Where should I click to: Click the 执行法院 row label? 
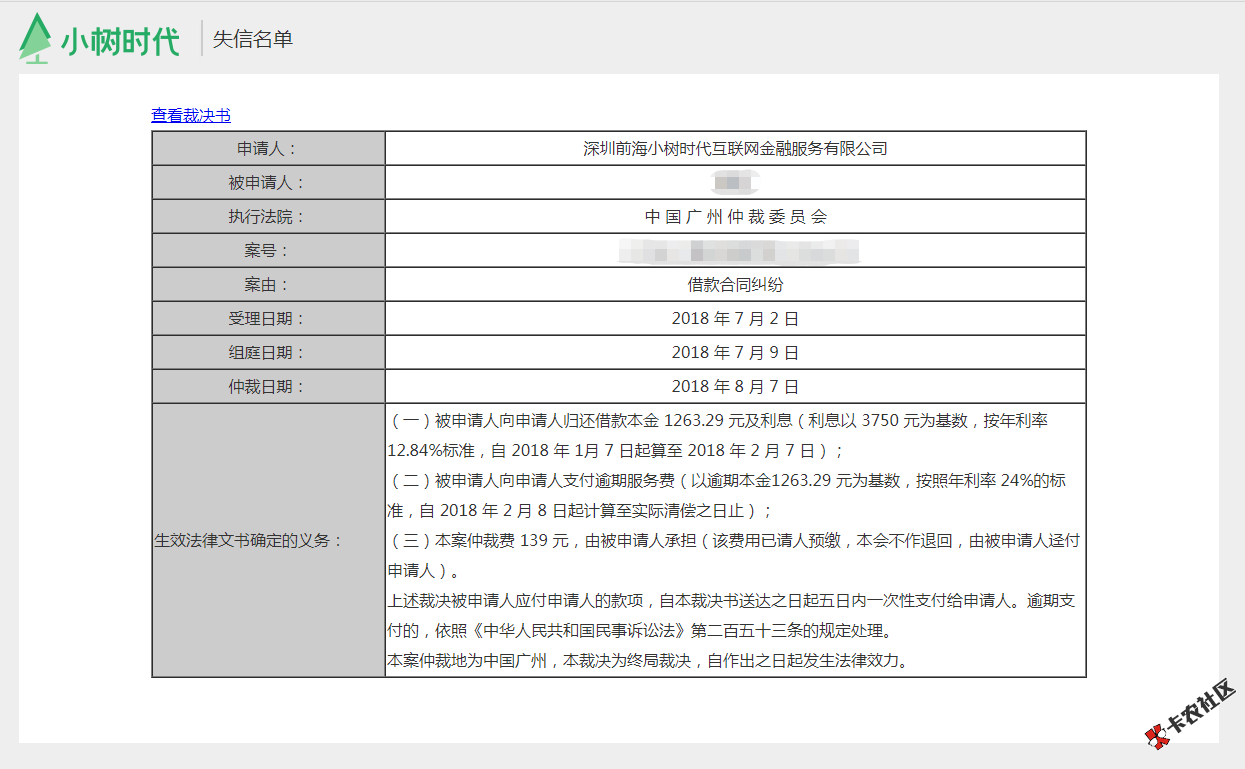point(268,217)
